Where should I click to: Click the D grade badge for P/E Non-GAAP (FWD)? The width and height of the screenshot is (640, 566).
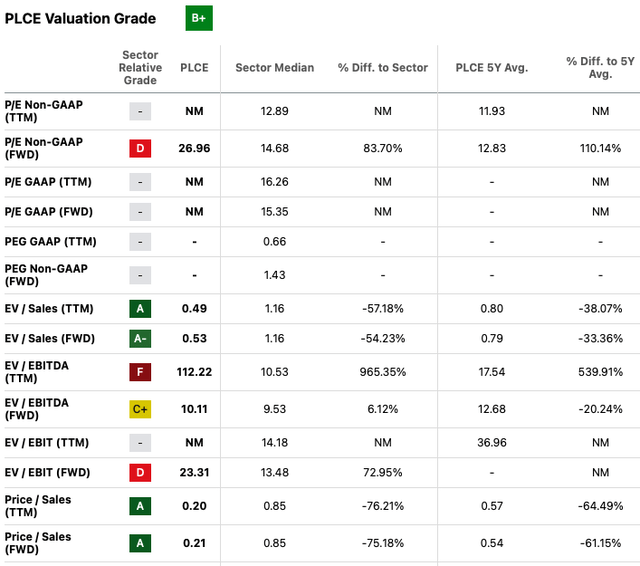pyautogui.click(x=140, y=148)
